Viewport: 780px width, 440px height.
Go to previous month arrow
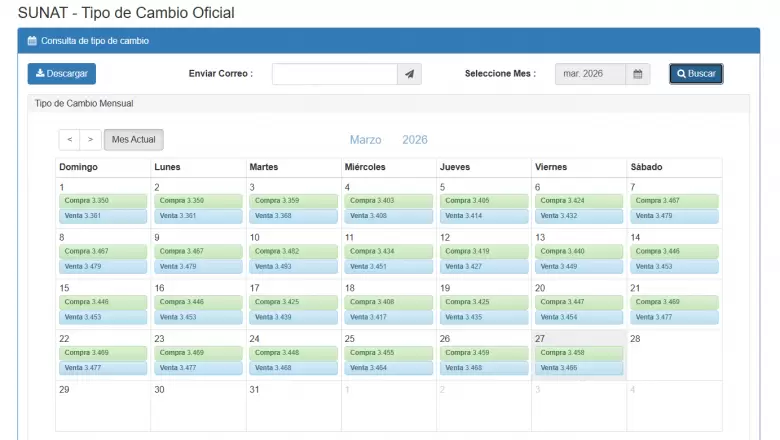(x=69, y=140)
